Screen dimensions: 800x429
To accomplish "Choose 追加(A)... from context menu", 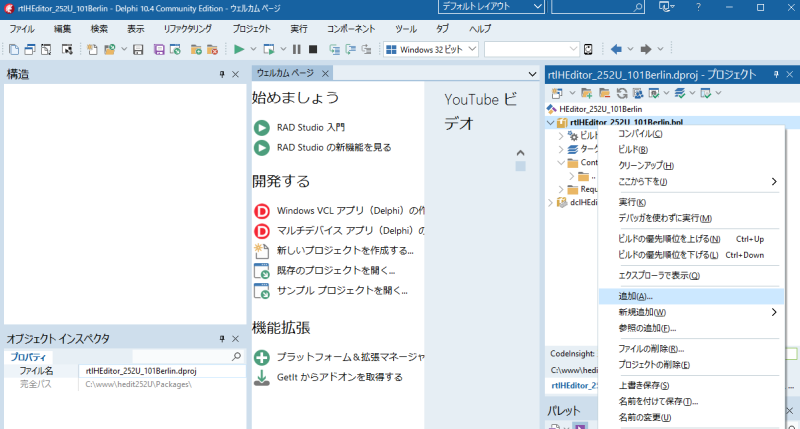I will (691, 296).
